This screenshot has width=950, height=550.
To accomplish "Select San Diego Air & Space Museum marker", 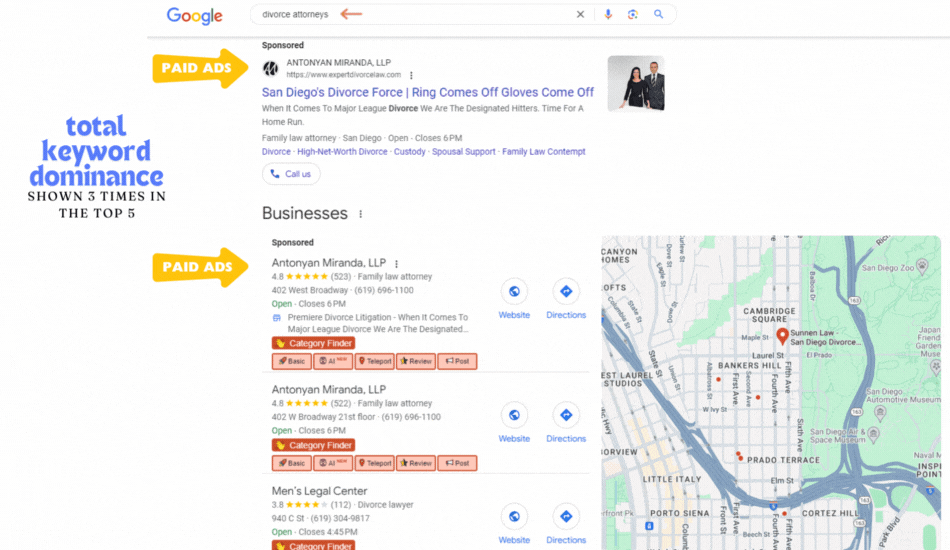I will click(x=873, y=434).
